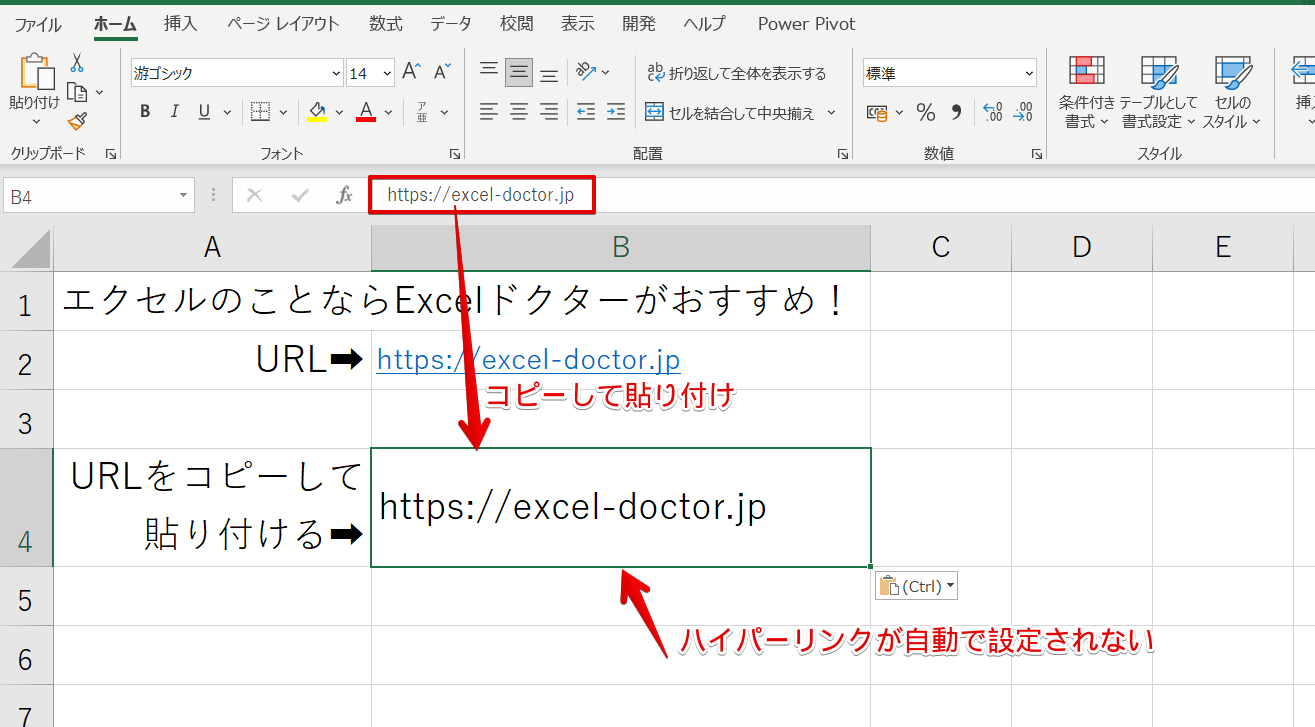Click the Paste clipboard icon

coord(36,73)
